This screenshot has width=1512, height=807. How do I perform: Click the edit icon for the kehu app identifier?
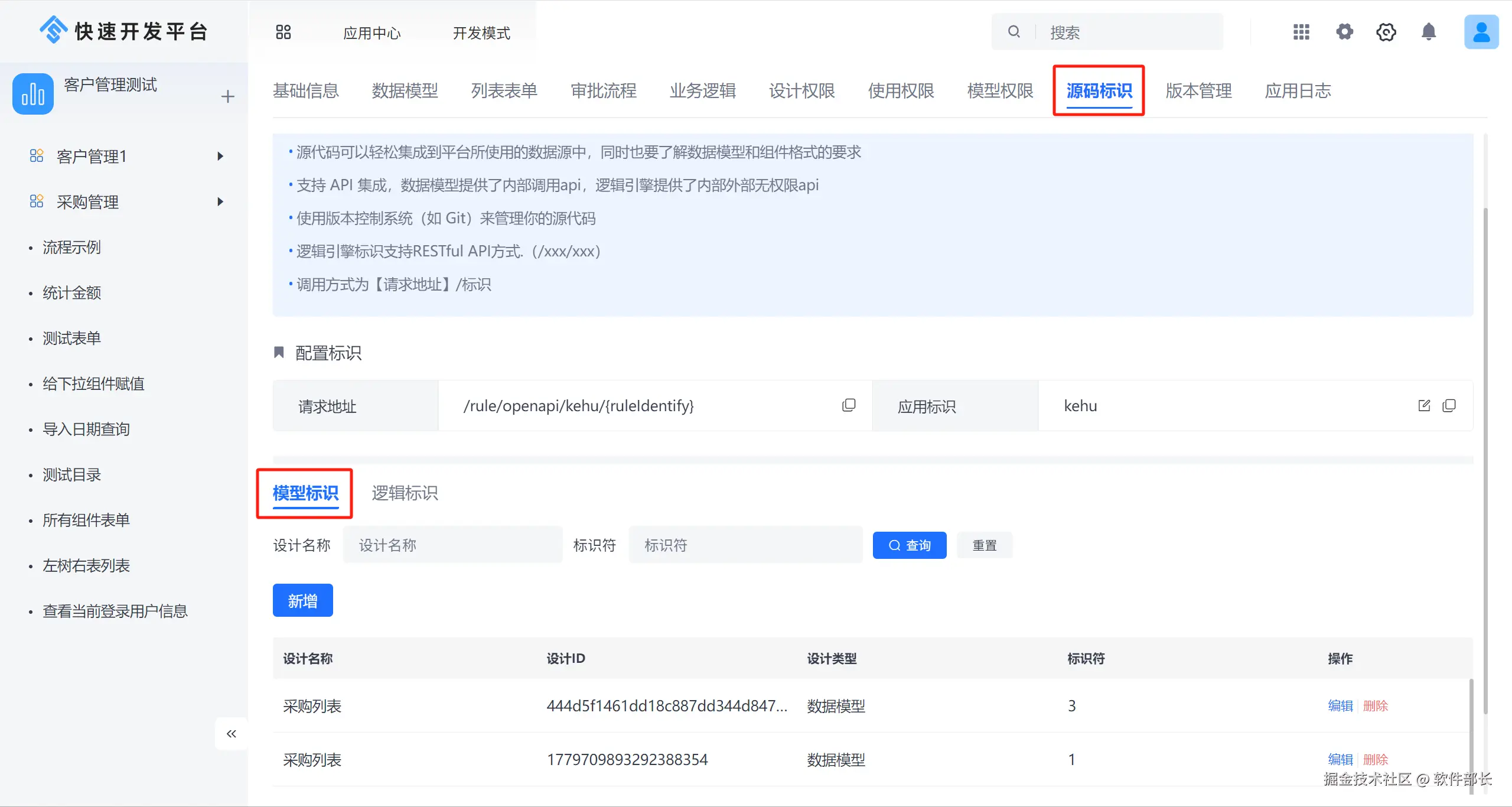pos(1424,405)
